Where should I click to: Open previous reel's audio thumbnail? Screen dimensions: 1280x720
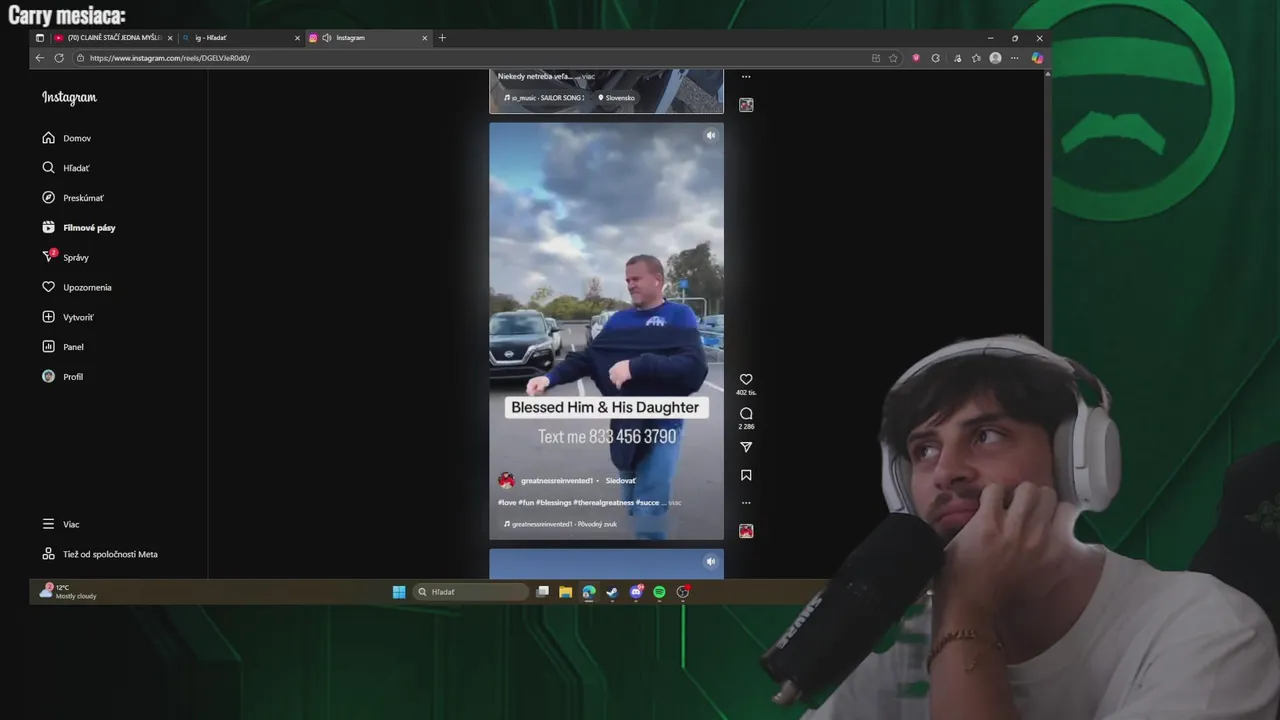point(746,104)
